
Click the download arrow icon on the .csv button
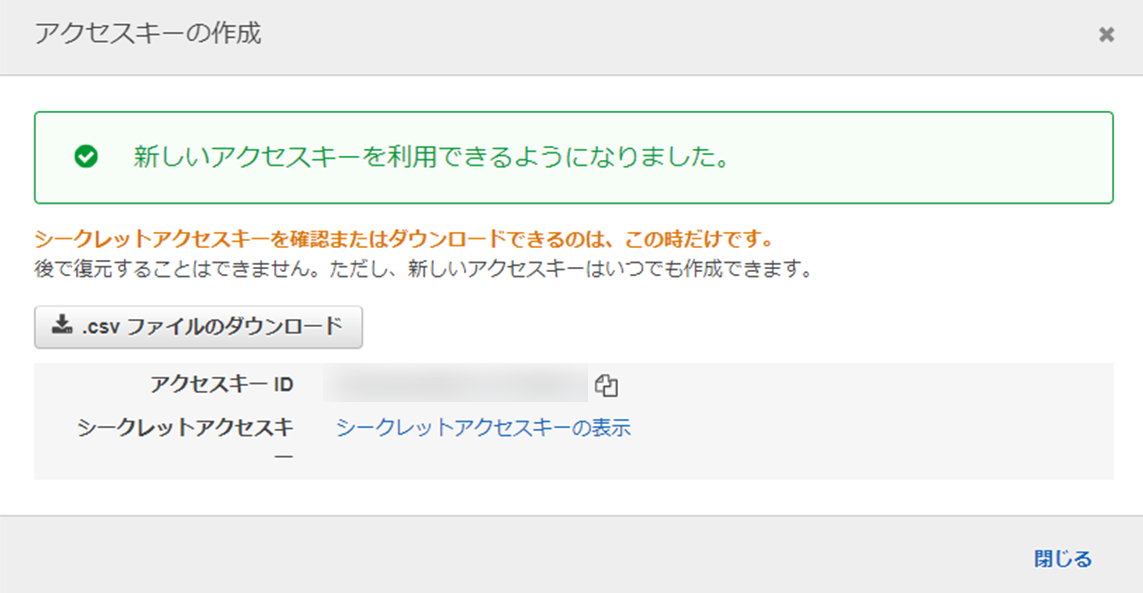[x=62, y=325]
